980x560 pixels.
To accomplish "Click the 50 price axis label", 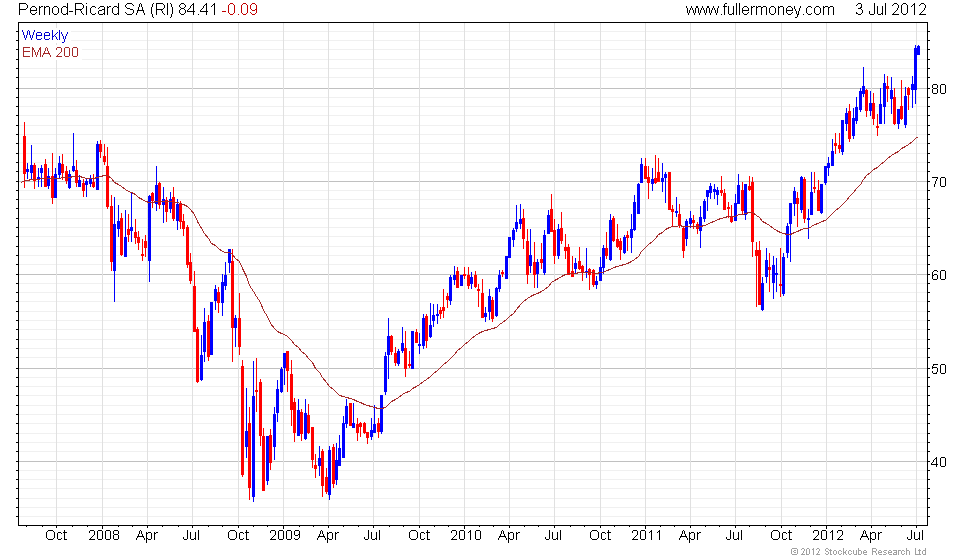I will pyautogui.click(x=939, y=369).
